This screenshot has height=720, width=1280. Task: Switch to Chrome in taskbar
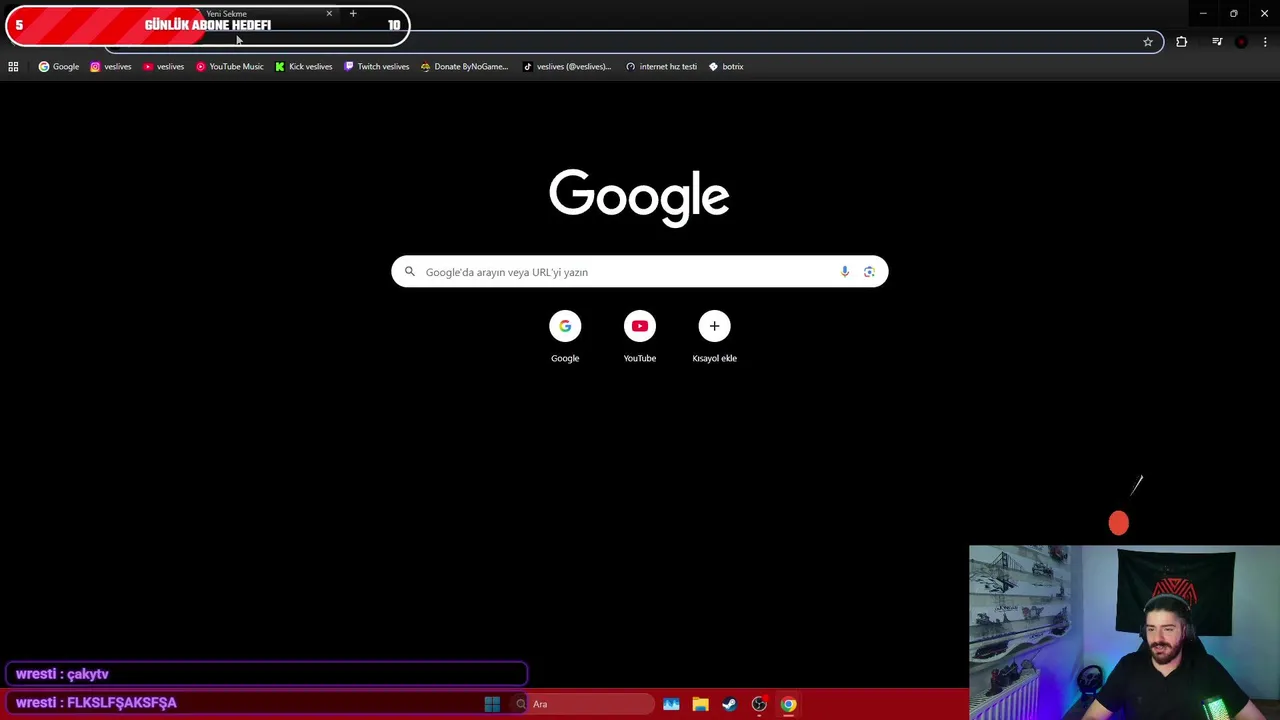click(788, 704)
